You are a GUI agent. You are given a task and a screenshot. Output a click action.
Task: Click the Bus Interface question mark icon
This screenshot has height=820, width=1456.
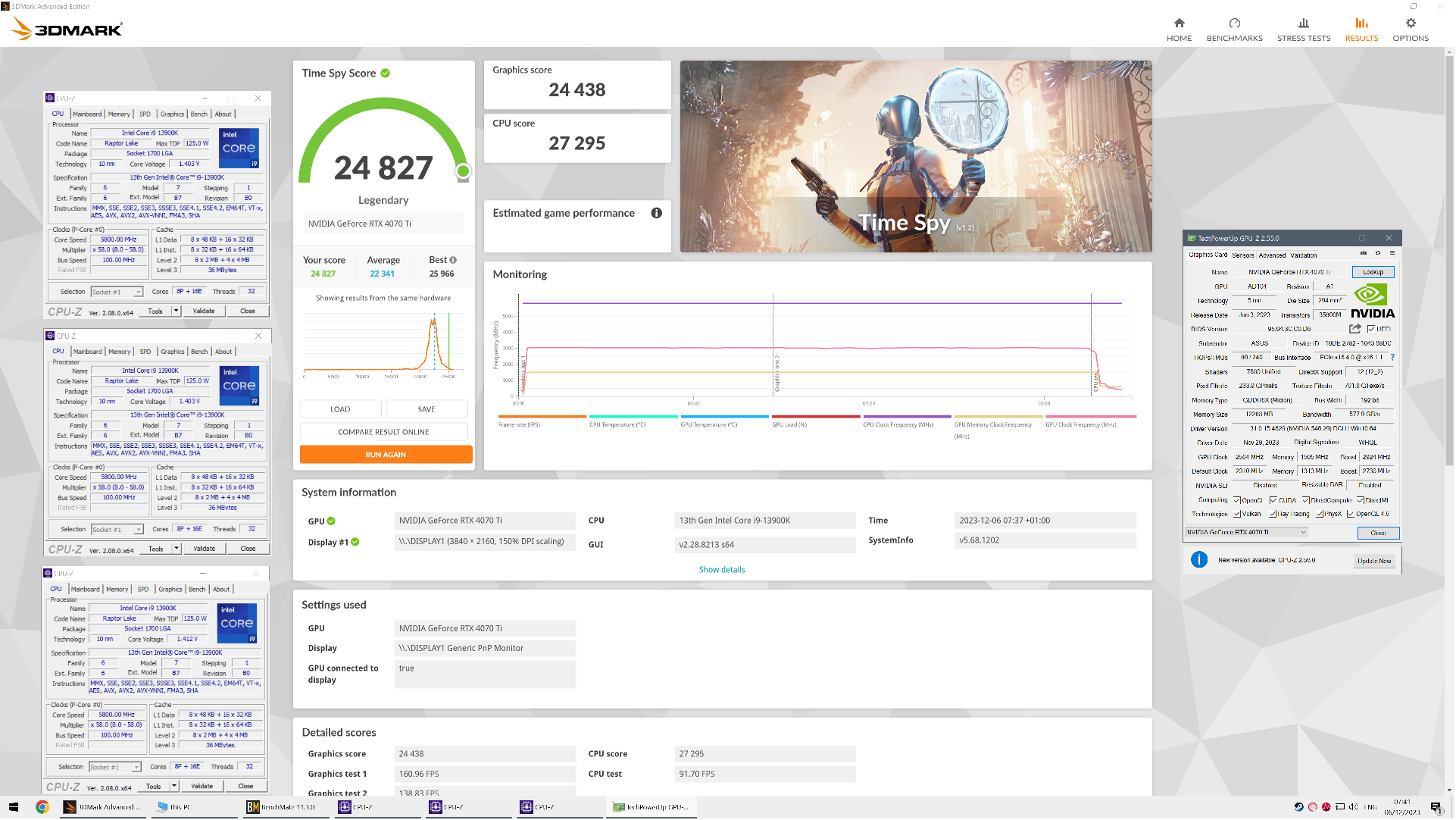[1393, 358]
